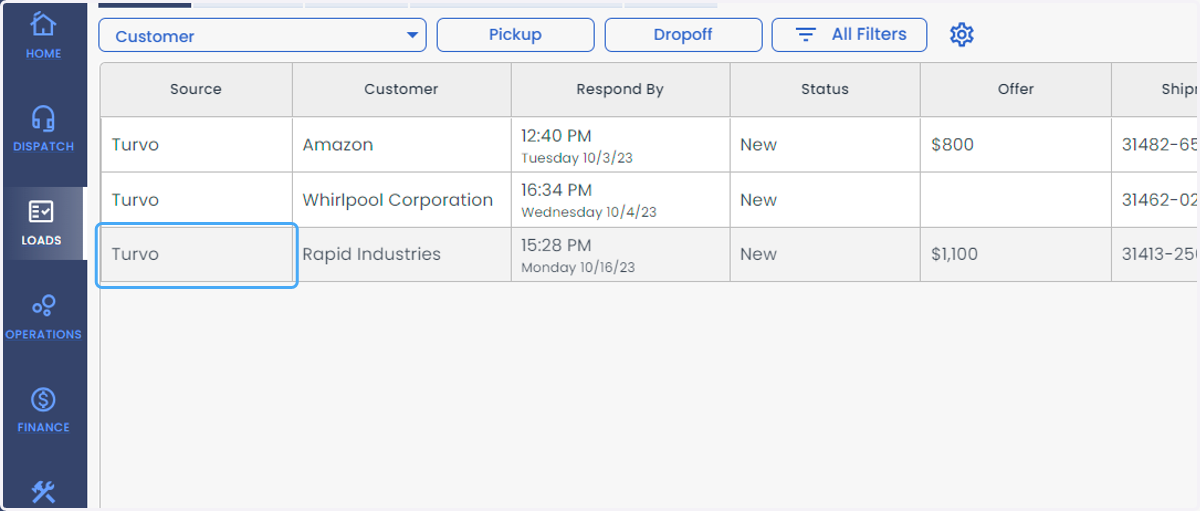Open the Home section in sidebar

coord(43,34)
